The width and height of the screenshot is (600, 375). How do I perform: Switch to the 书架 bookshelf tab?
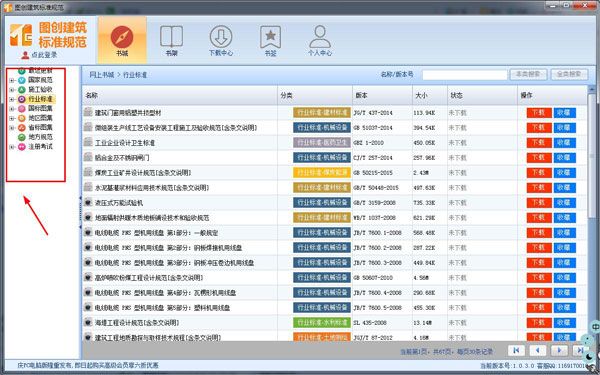point(171,40)
